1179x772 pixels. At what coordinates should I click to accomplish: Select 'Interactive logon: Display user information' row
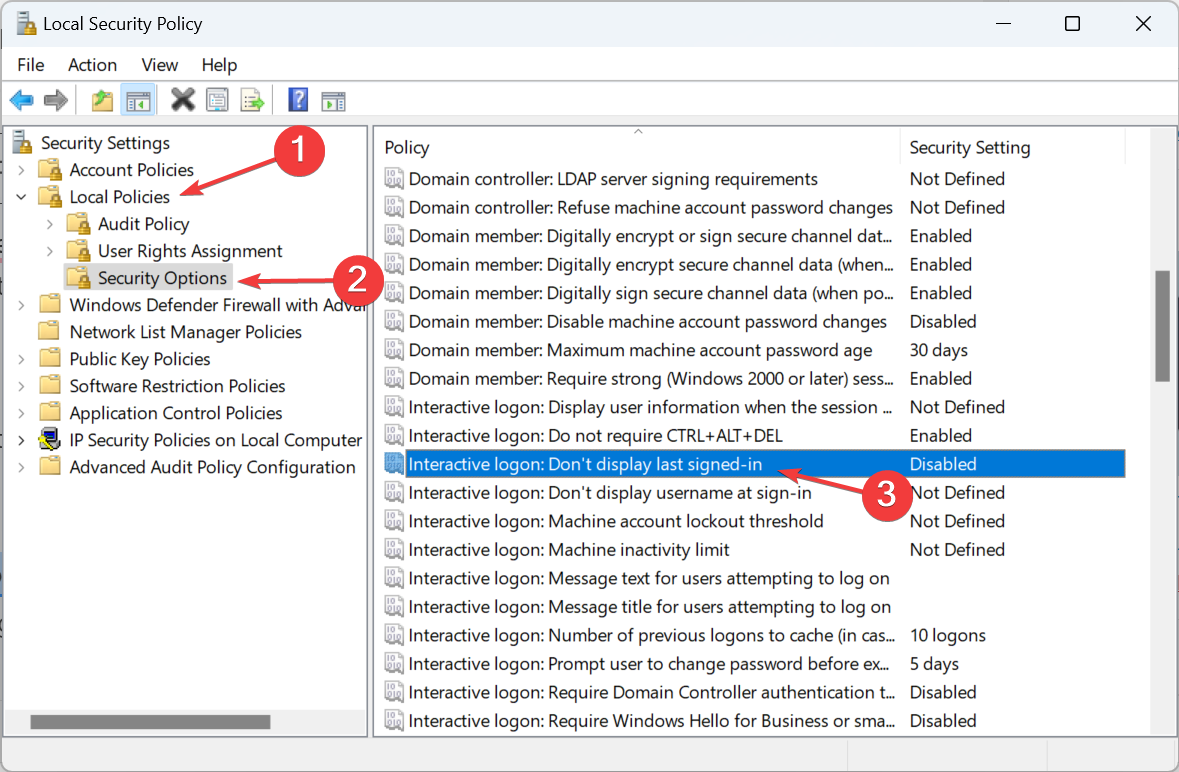click(754, 407)
